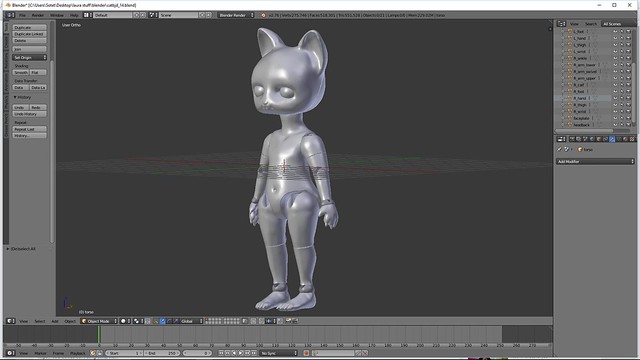Image resolution: width=640 pixels, height=360 pixels.
Task: Select the scale manipulator icon
Action: pyautogui.click(x=176, y=321)
